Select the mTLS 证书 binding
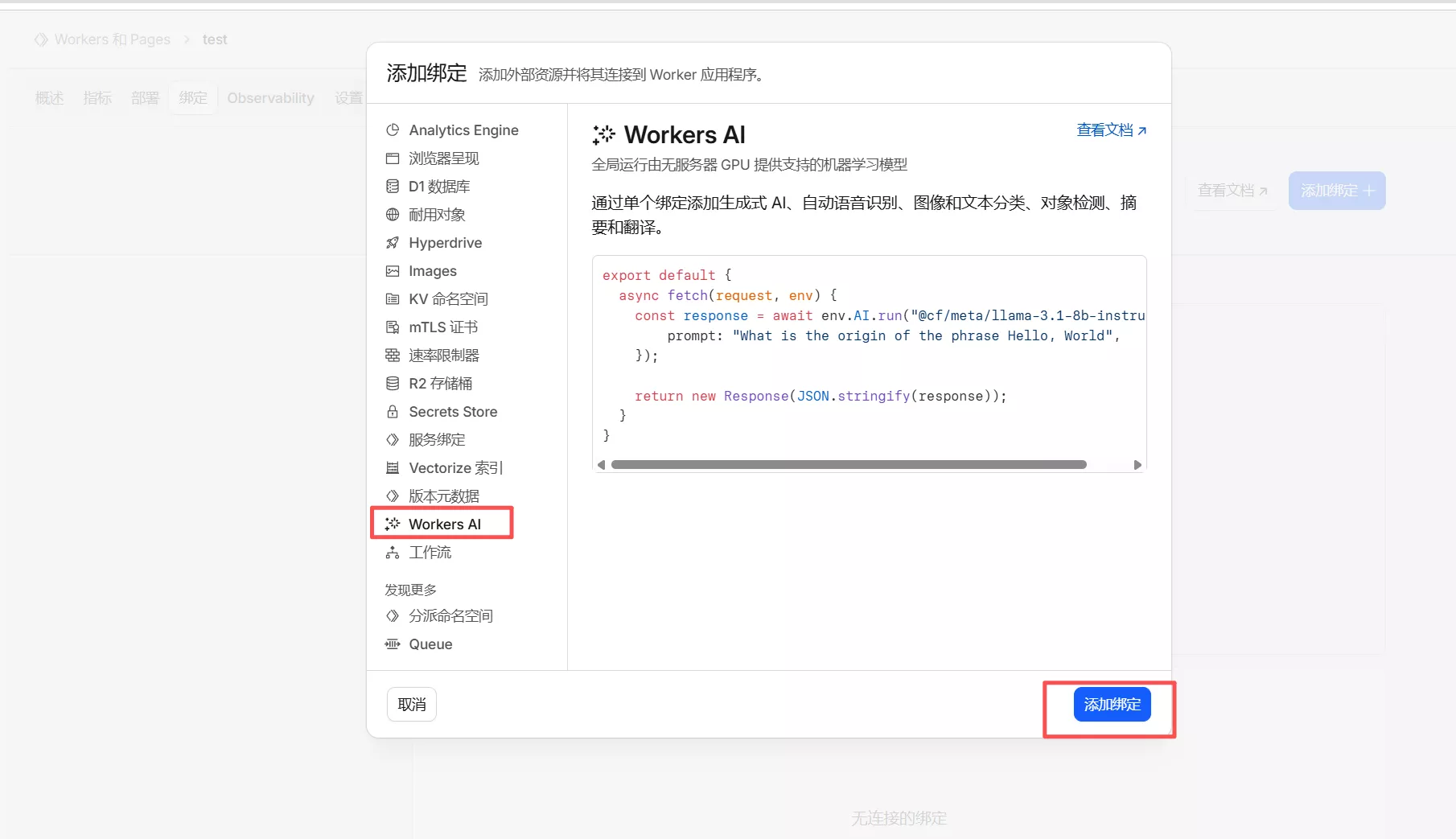This screenshot has width=1456, height=839. [442, 327]
